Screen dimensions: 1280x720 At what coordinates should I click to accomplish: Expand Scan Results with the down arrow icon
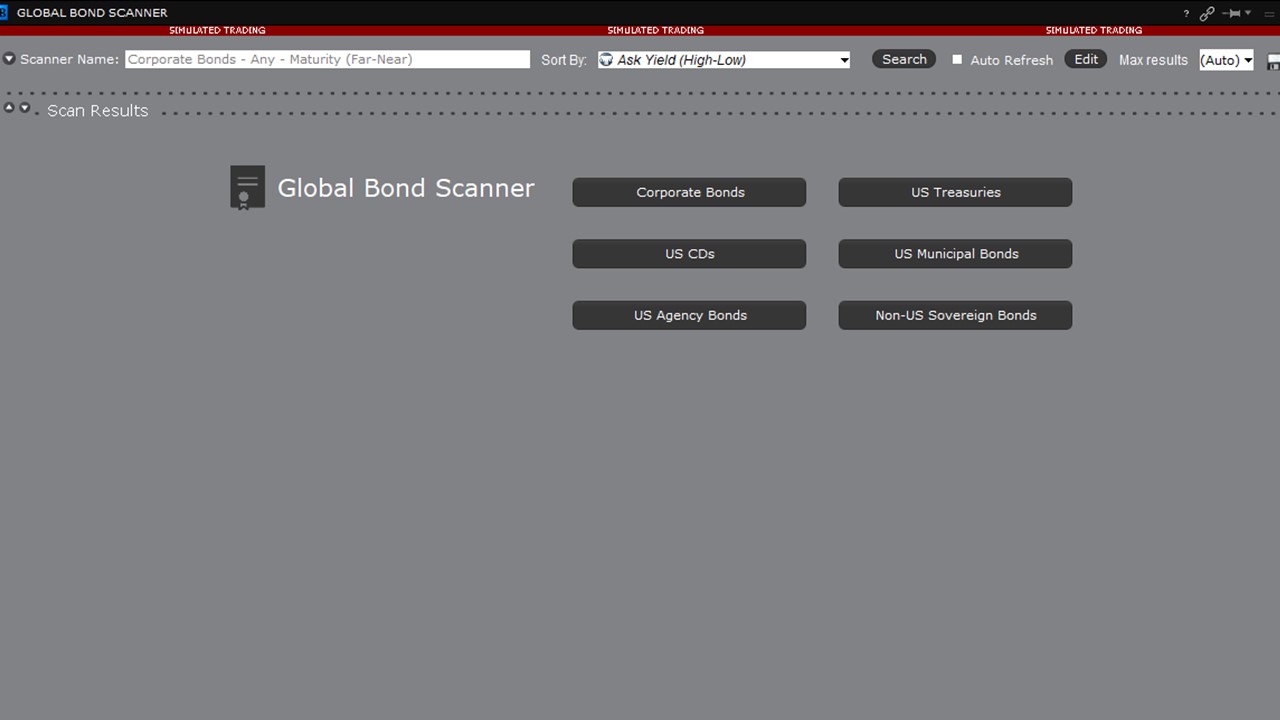(x=24, y=107)
